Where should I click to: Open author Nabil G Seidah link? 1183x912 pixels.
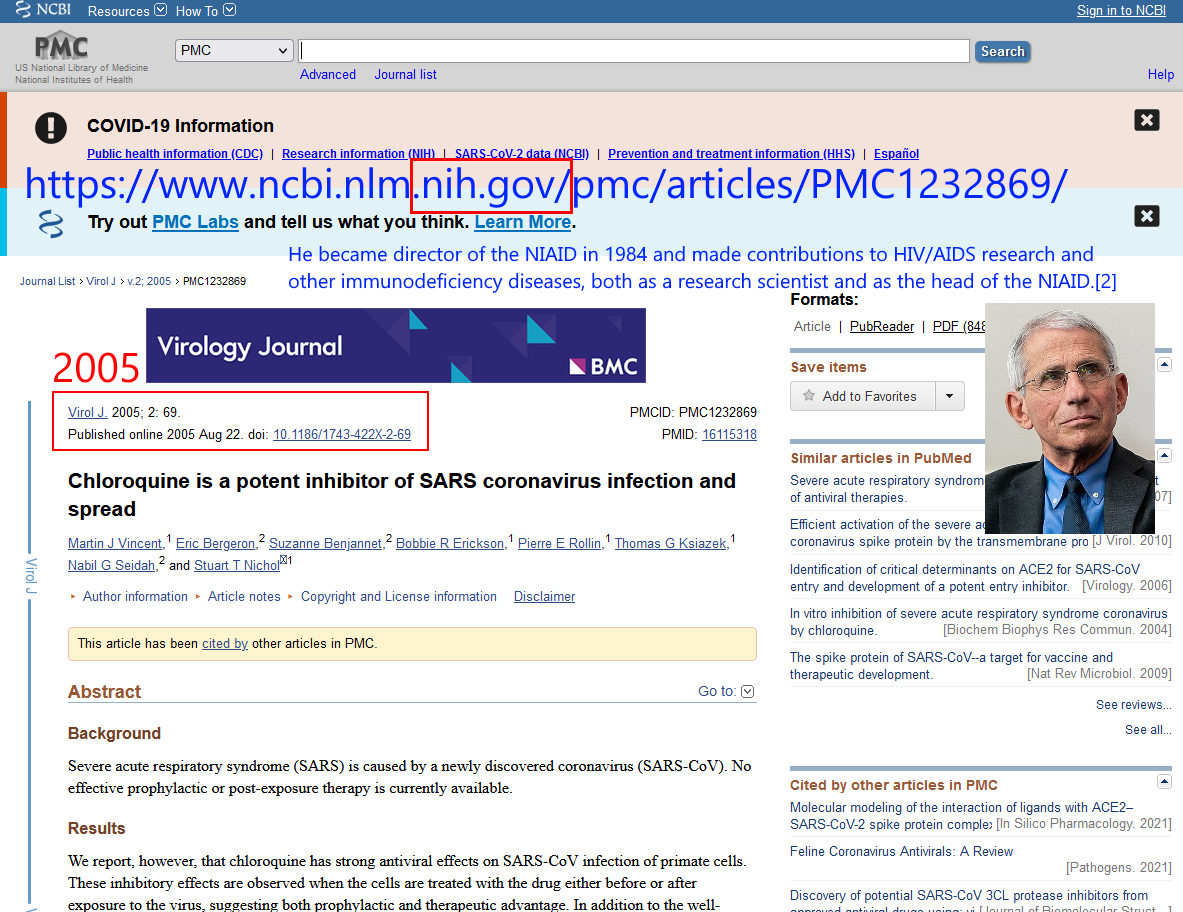111,565
